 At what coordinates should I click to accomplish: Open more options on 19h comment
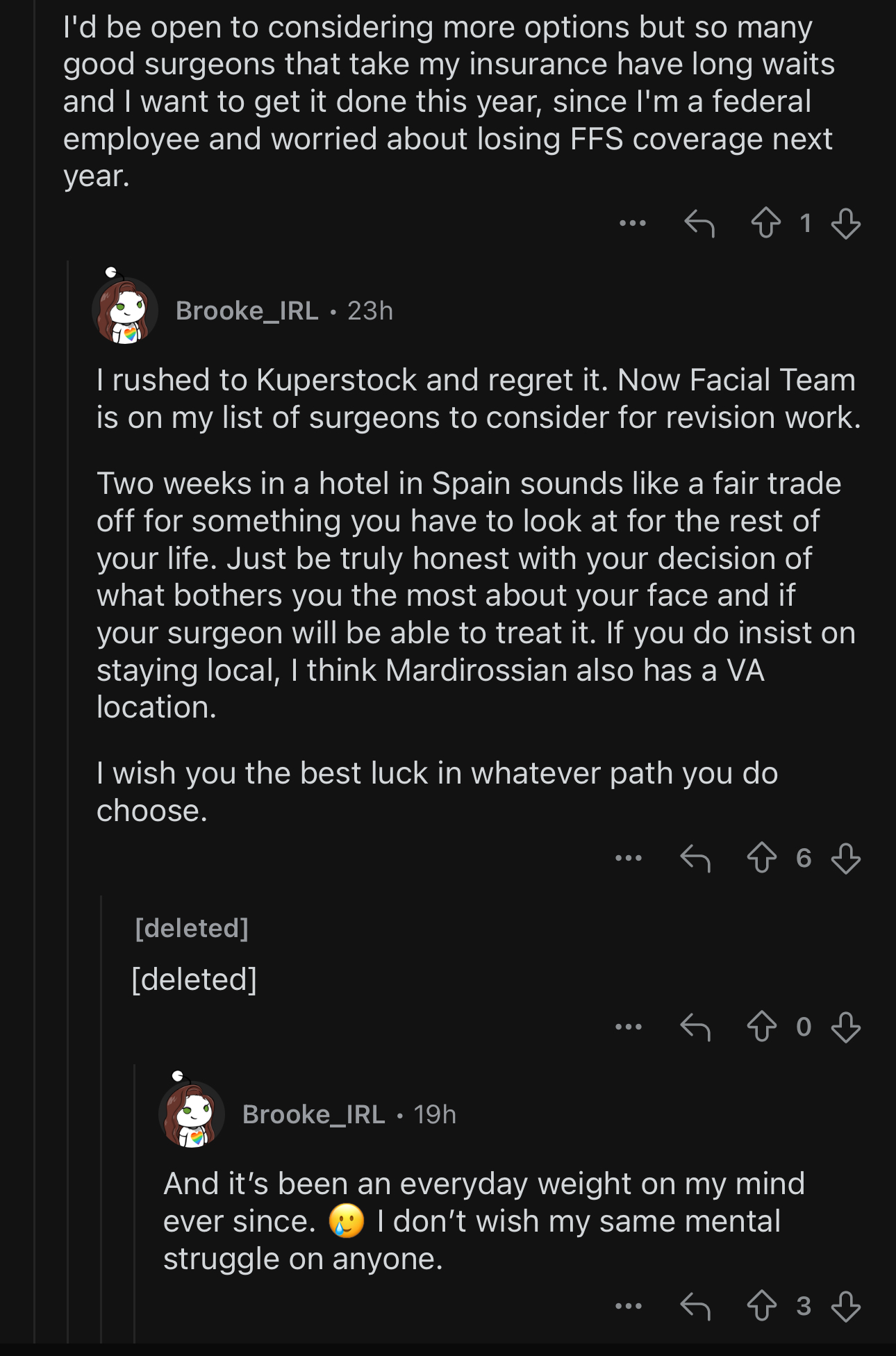coord(629,1306)
